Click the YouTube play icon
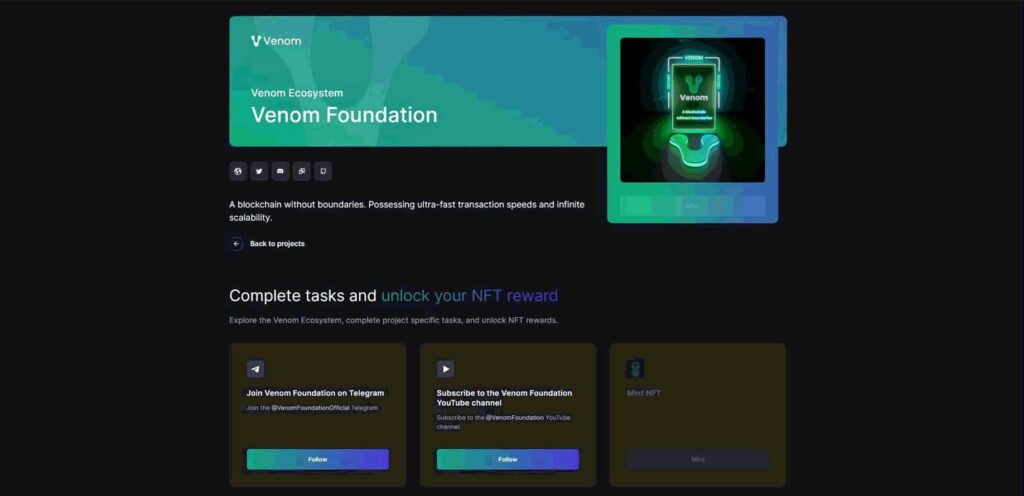 tap(445, 369)
